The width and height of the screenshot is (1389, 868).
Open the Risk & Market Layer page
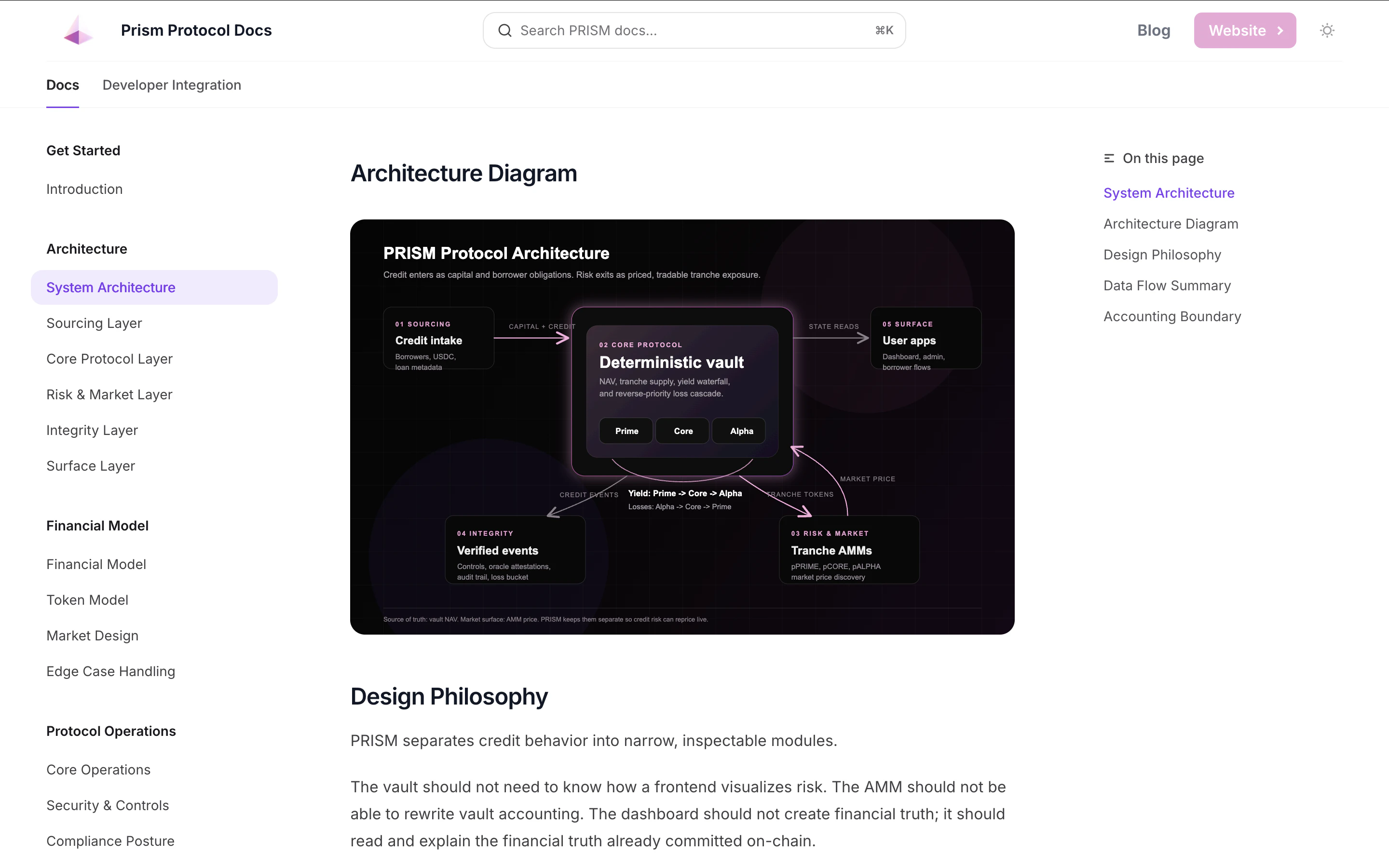point(109,394)
